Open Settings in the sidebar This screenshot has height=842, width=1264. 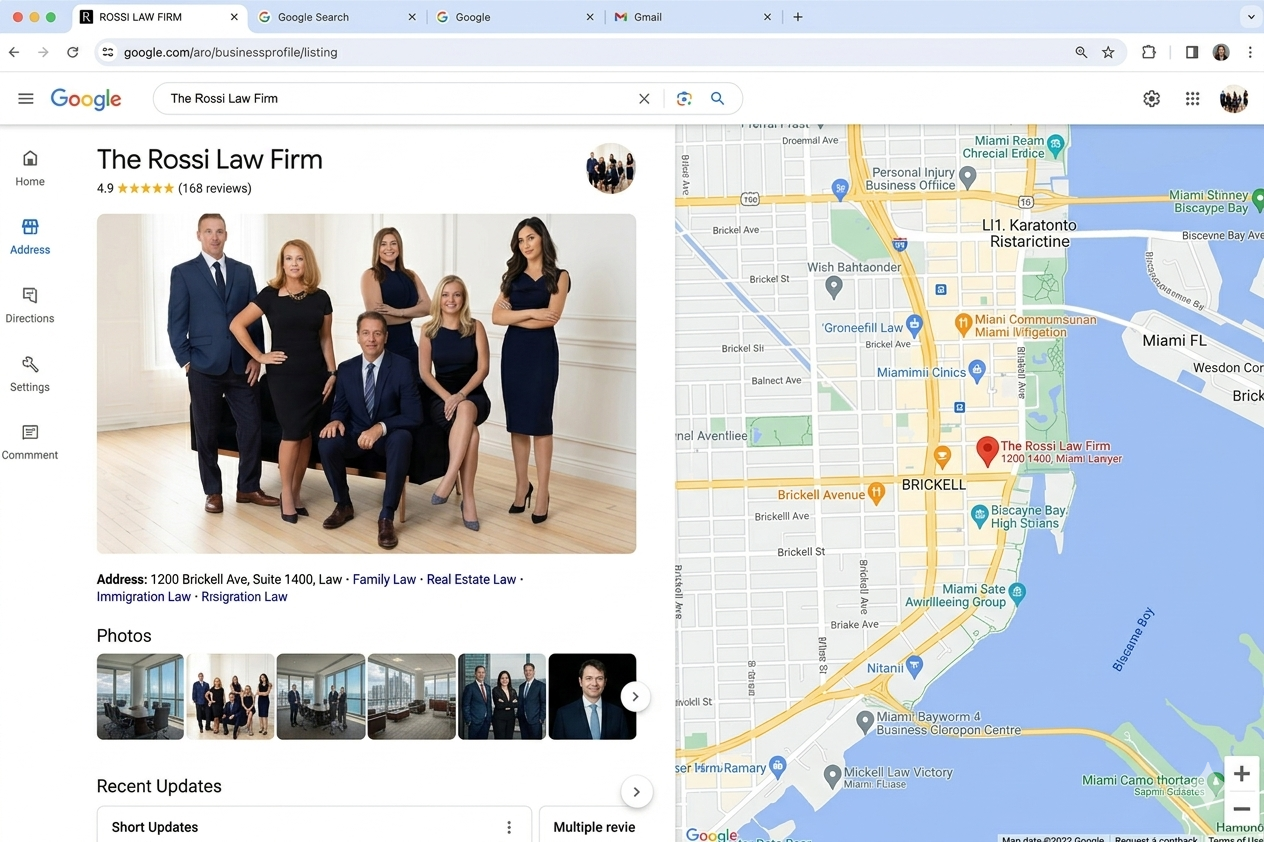point(30,374)
